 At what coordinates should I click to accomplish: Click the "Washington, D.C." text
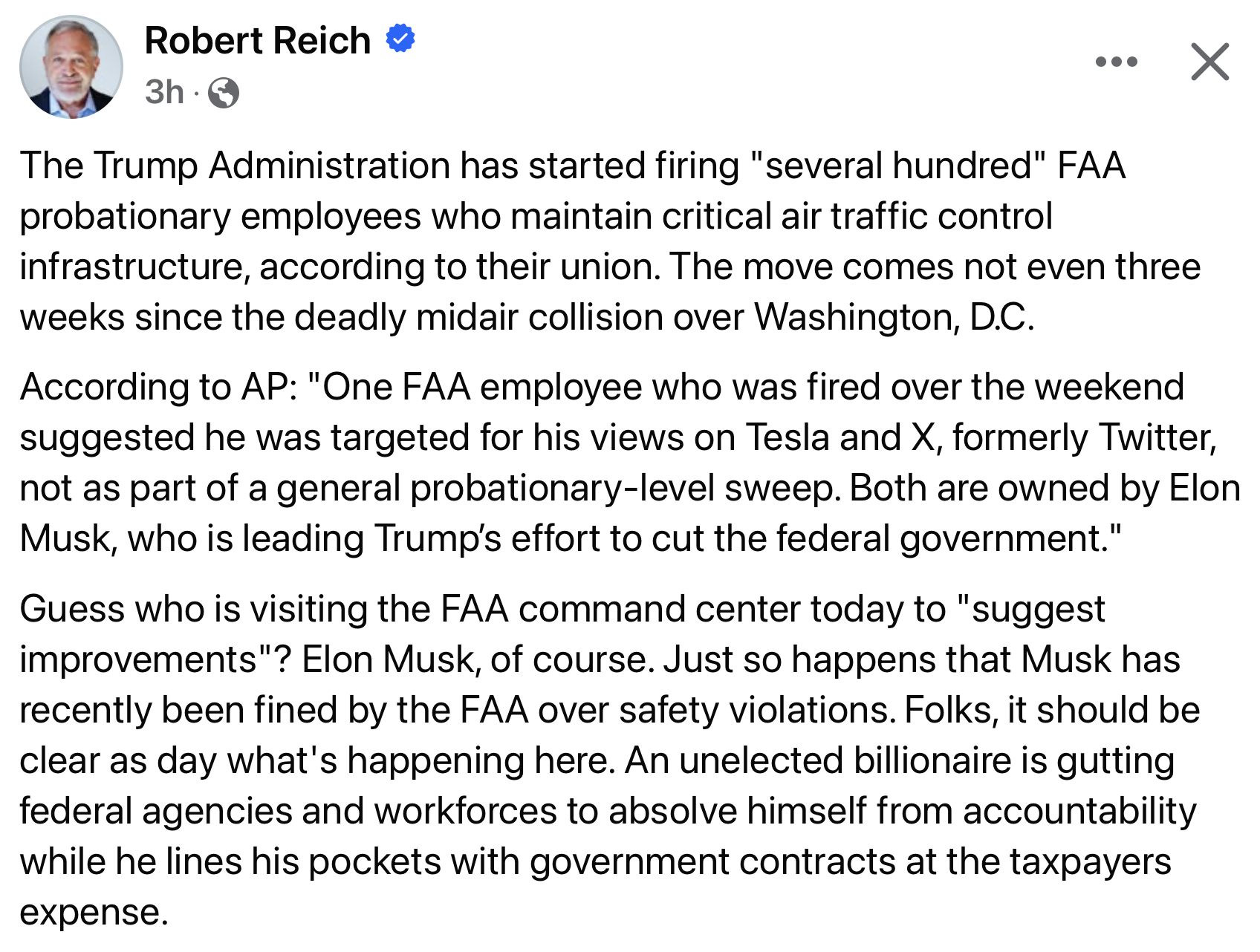[894, 317]
